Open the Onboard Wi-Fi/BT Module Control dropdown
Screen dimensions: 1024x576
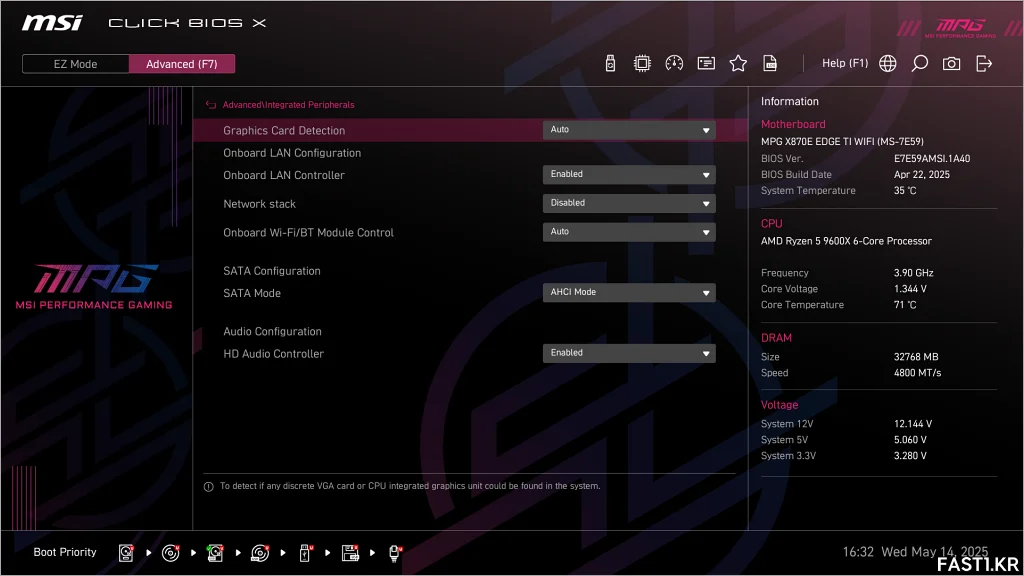pyautogui.click(x=629, y=232)
